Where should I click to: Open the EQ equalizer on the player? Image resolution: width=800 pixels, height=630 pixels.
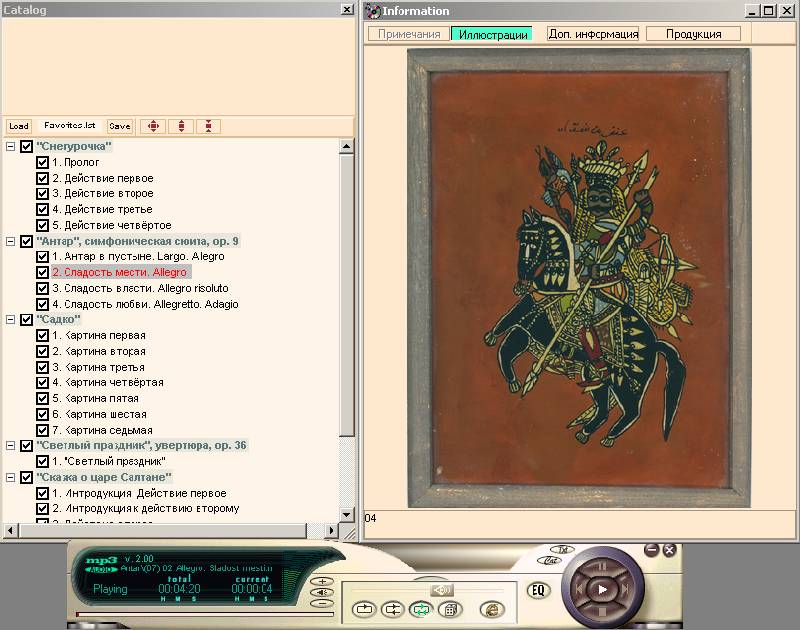click(538, 591)
